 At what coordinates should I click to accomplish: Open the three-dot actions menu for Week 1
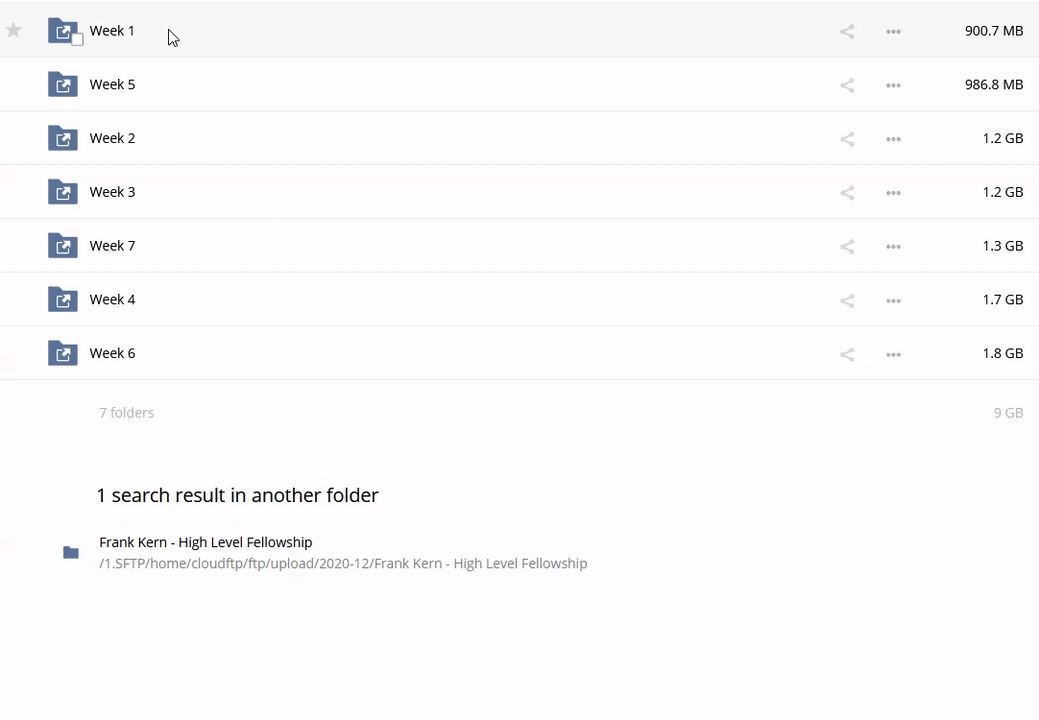(x=893, y=32)
